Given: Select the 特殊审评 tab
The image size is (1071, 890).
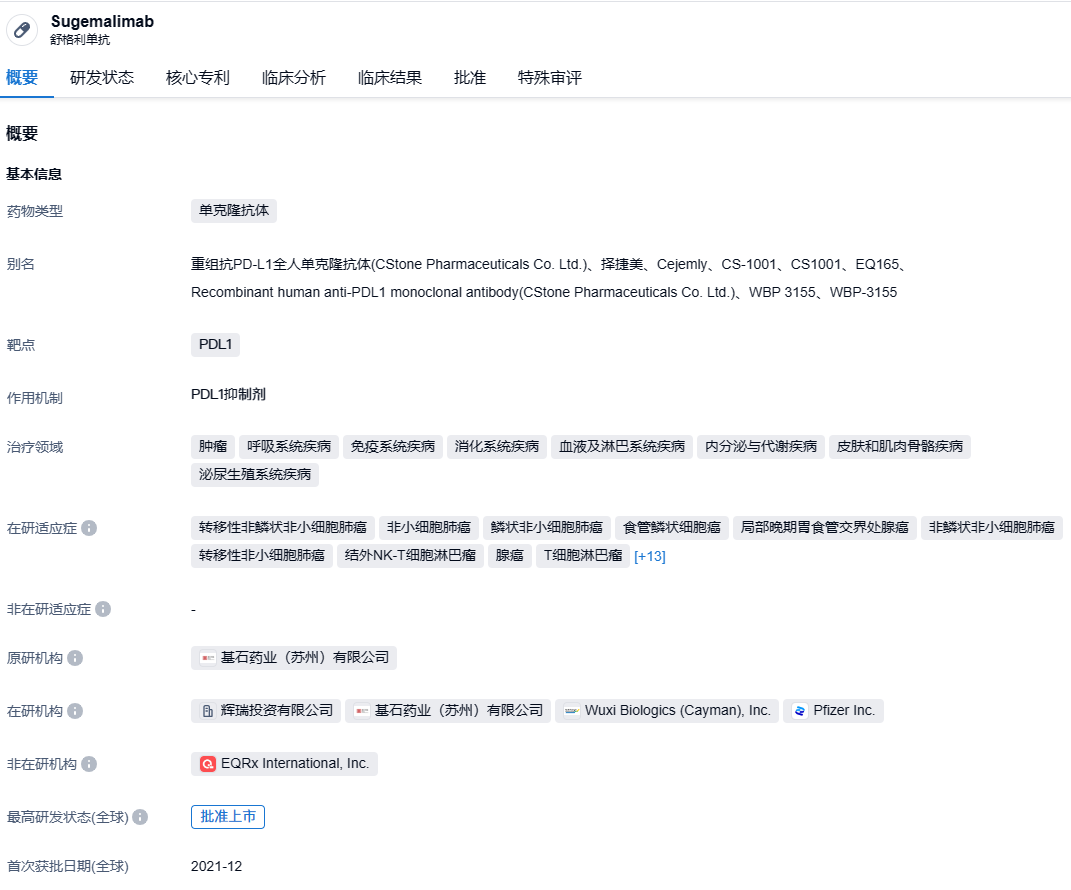Looking at the screenshot, I should [550, 78].
